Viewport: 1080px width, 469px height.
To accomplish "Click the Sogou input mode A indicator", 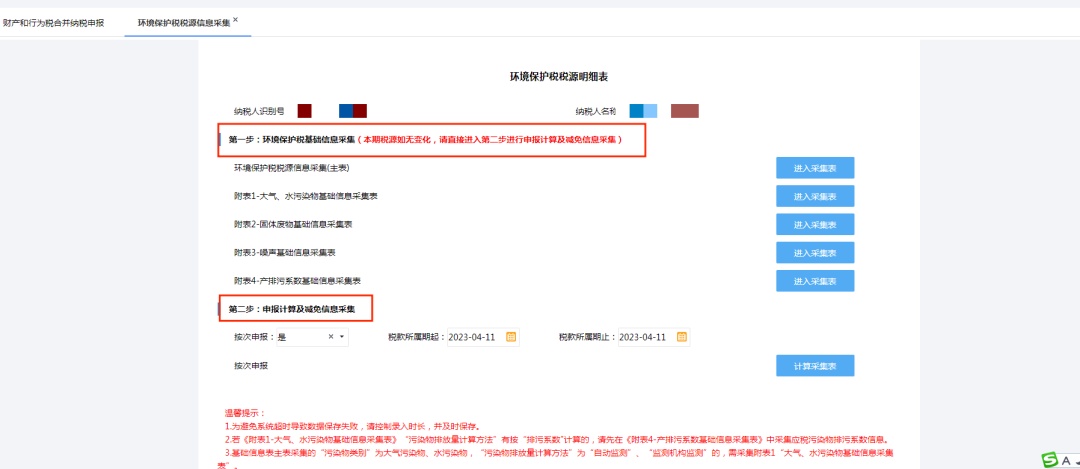I will click(1066, 460).
